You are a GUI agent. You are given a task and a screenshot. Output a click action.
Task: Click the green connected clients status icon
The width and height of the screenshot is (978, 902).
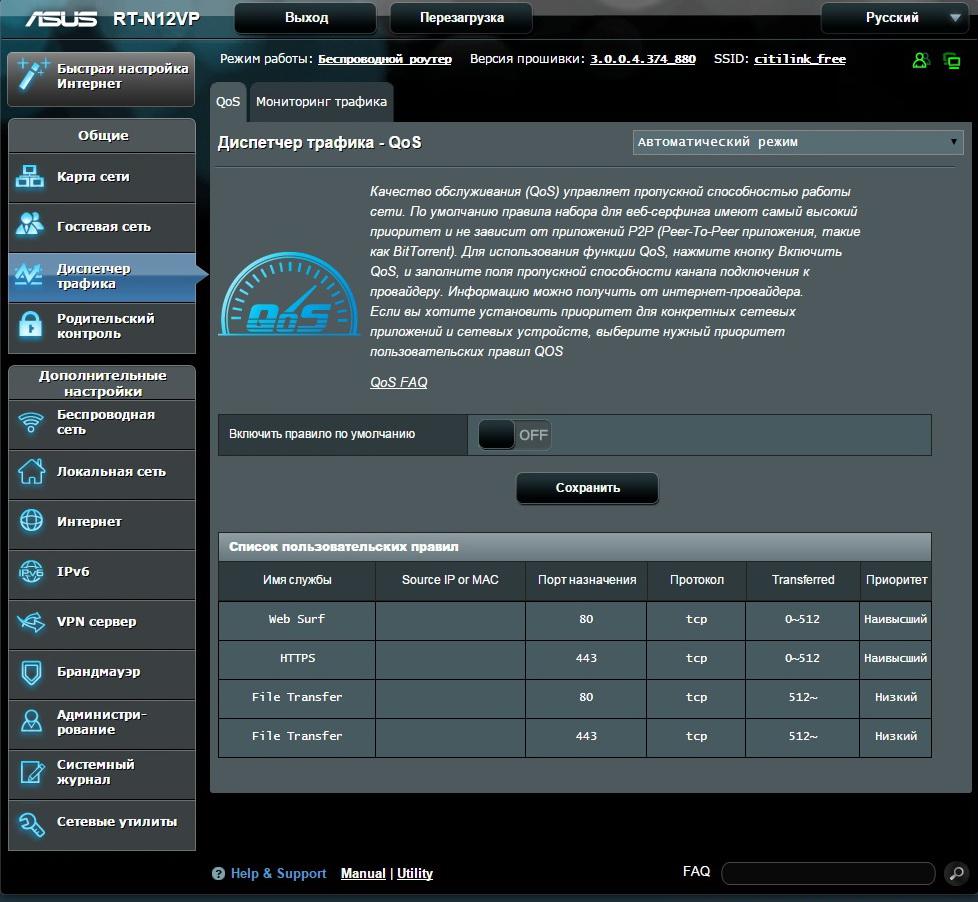[921, 60]
